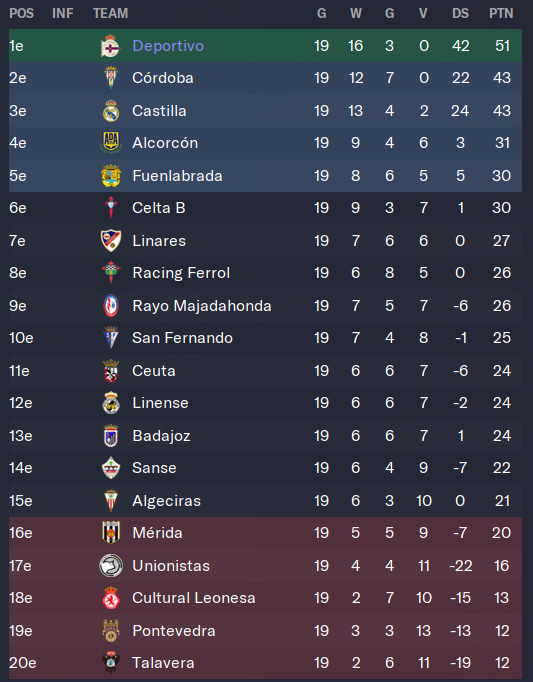The image size is (533, 682).
Task: Click the Alcorcón club badge
Action: pyautogui.click(x=111, y=143)
